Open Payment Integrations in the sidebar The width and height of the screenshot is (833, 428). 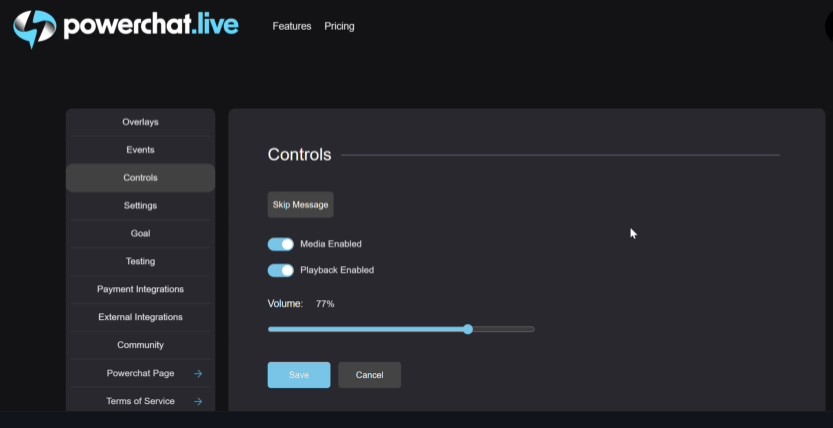(x=140, y=289)
